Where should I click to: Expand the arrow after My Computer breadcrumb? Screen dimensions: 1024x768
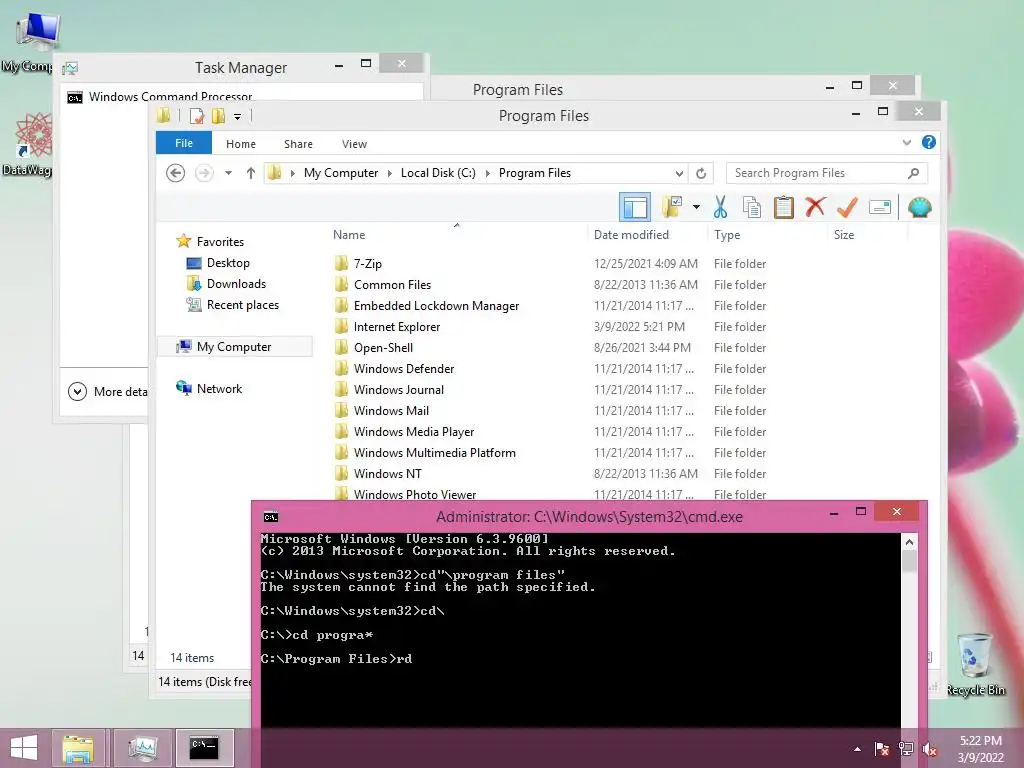tap(389, 173)
